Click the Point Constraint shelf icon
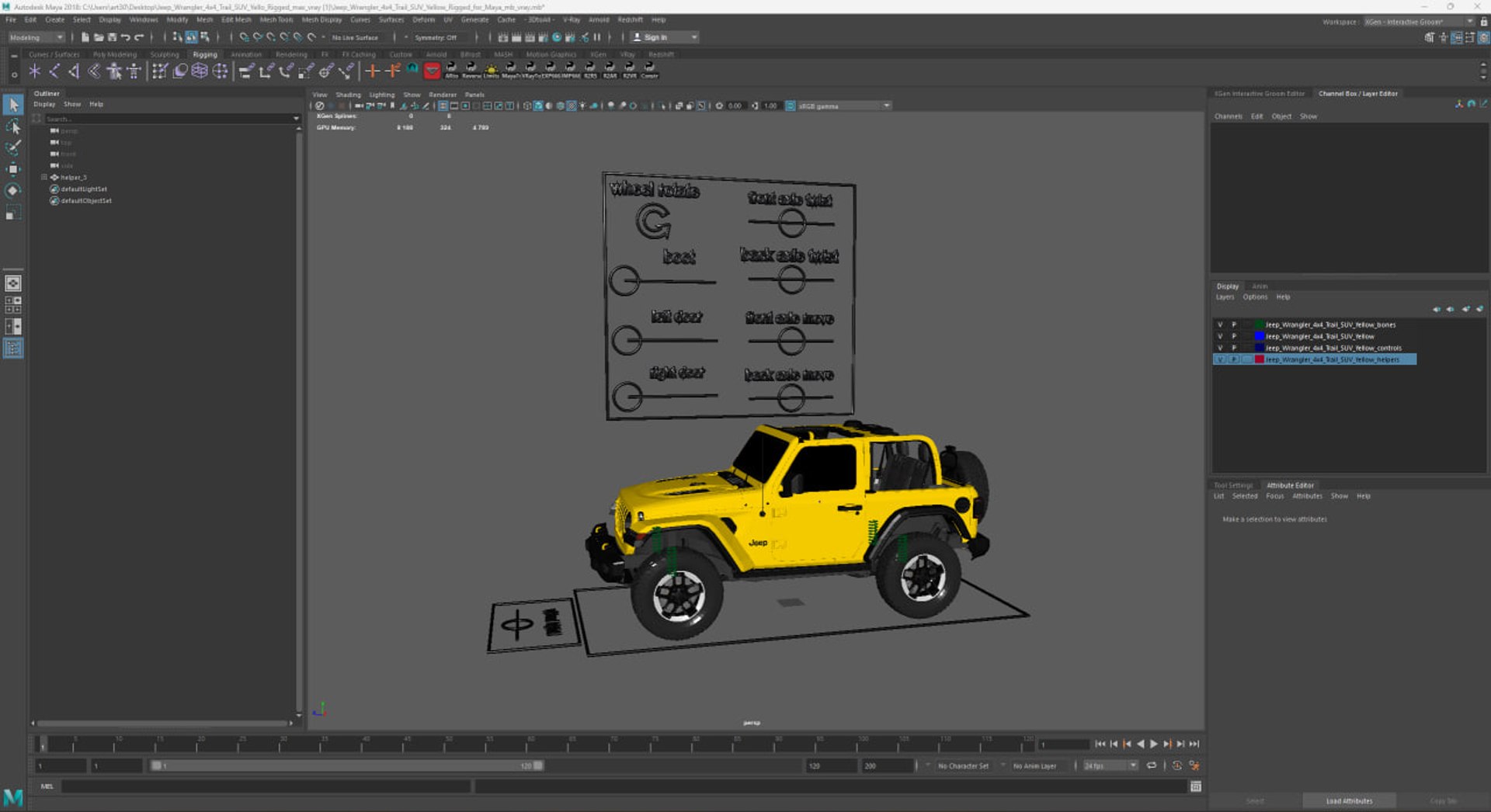Screen dimensions: 1491x812 click(x=266, y=71)
